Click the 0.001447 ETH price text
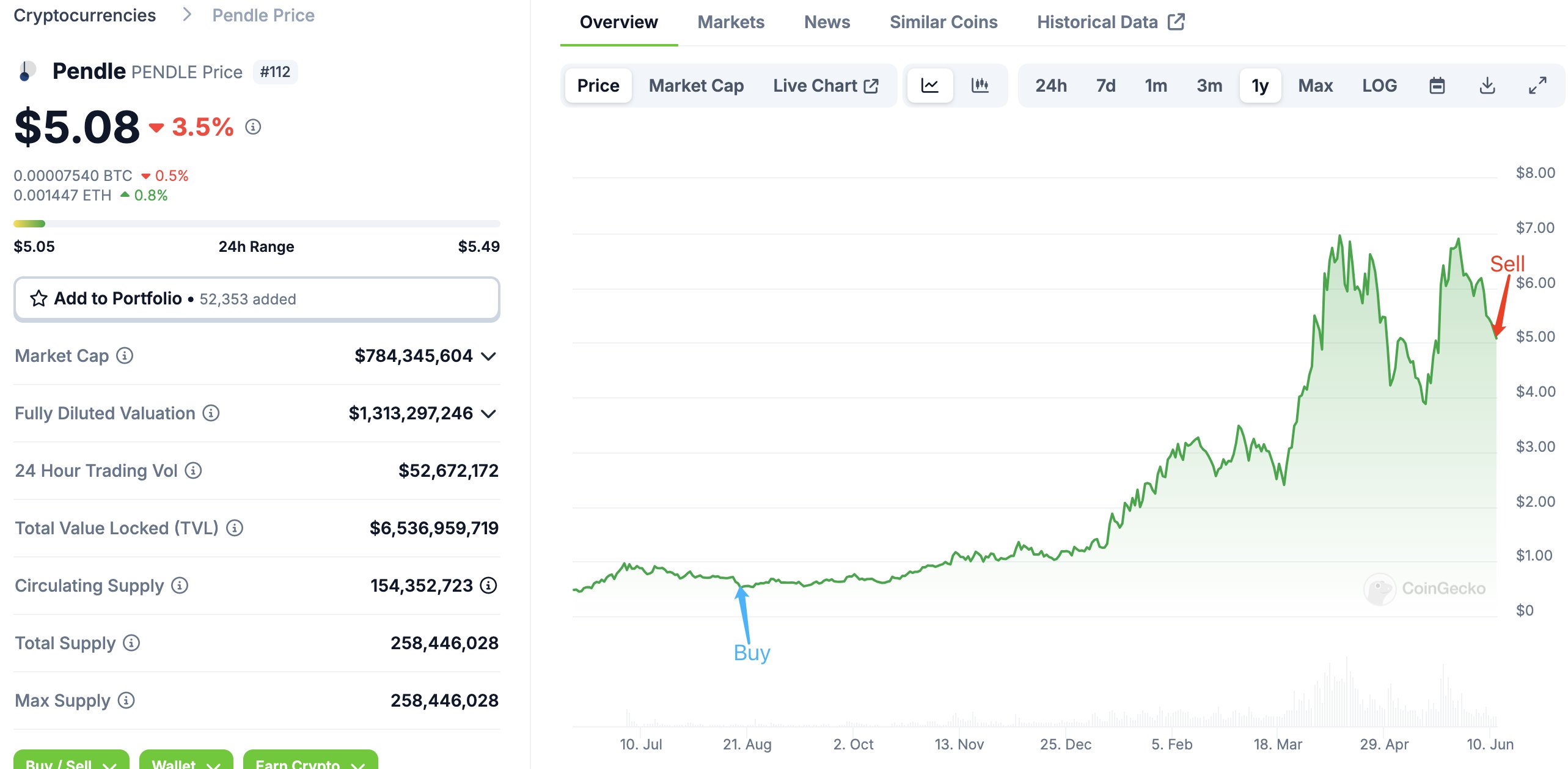The height and width of the screenshot is (769, 1568). click(x=62, y=195)
